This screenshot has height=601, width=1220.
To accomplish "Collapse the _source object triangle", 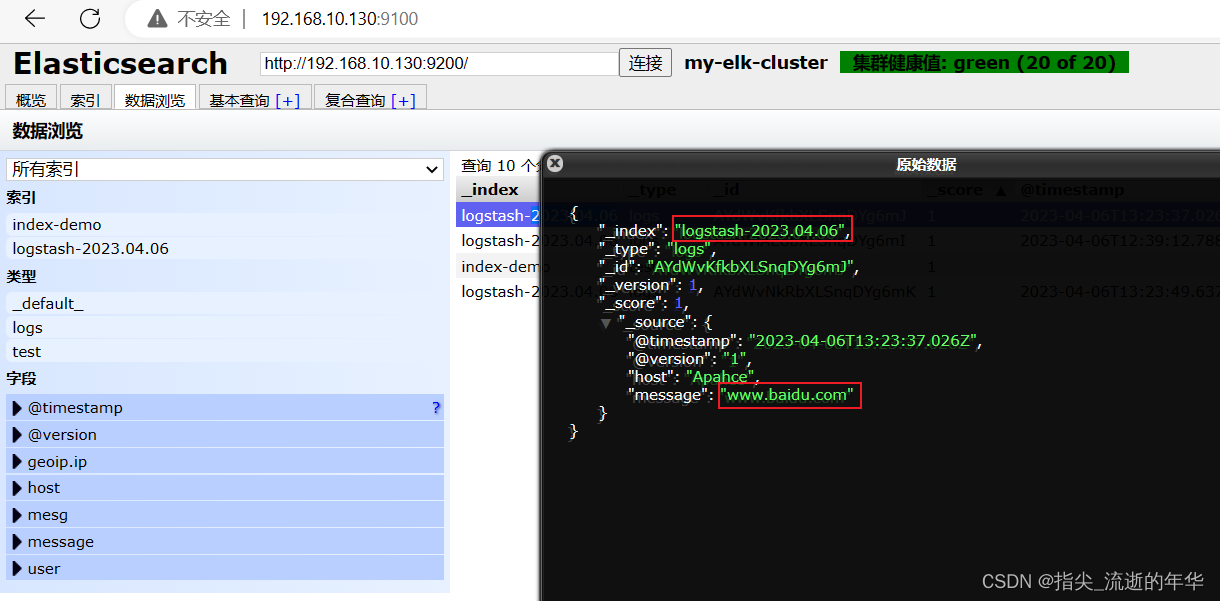I will (x=606, y=322).
